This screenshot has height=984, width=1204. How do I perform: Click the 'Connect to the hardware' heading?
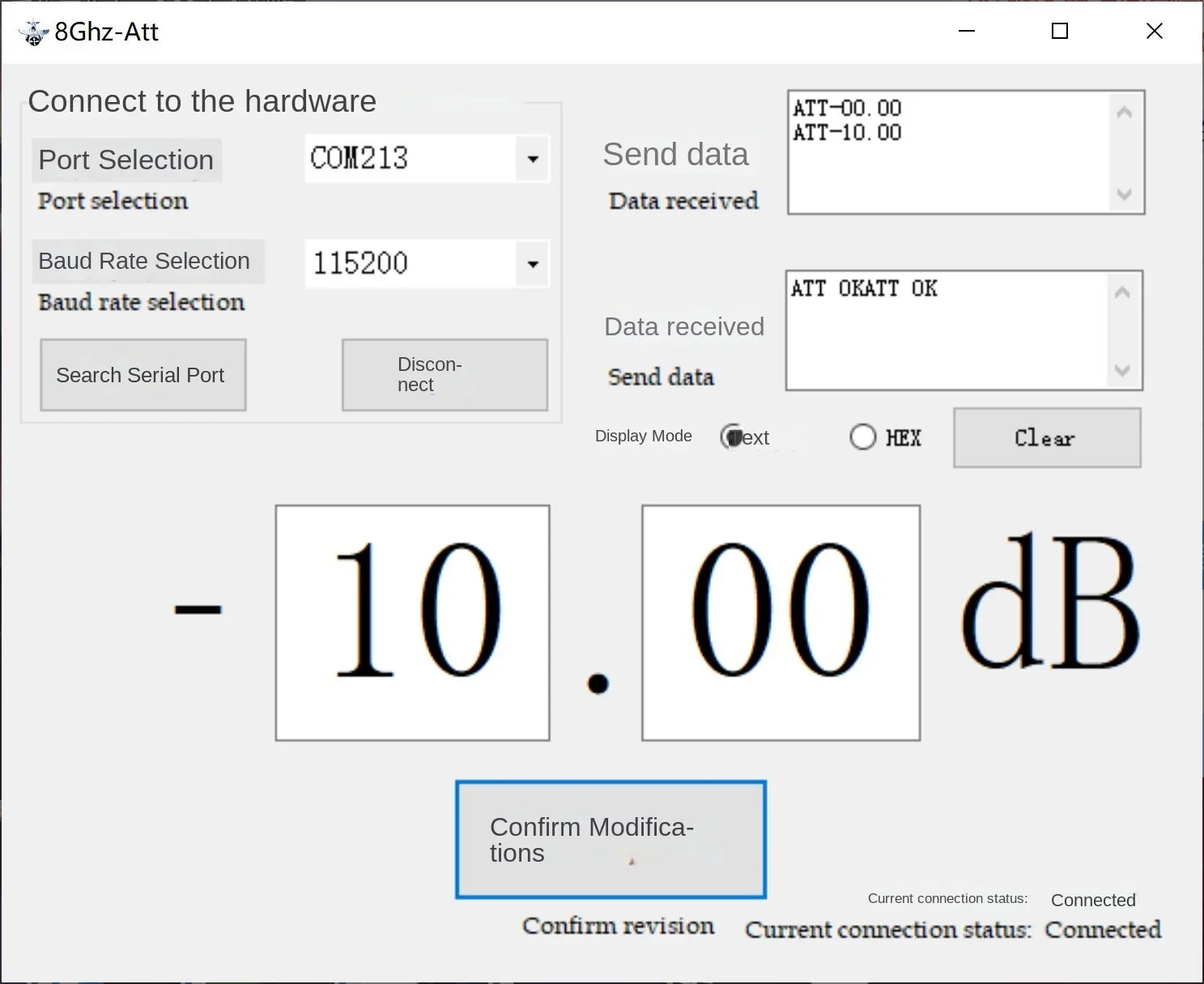point(202,101)
